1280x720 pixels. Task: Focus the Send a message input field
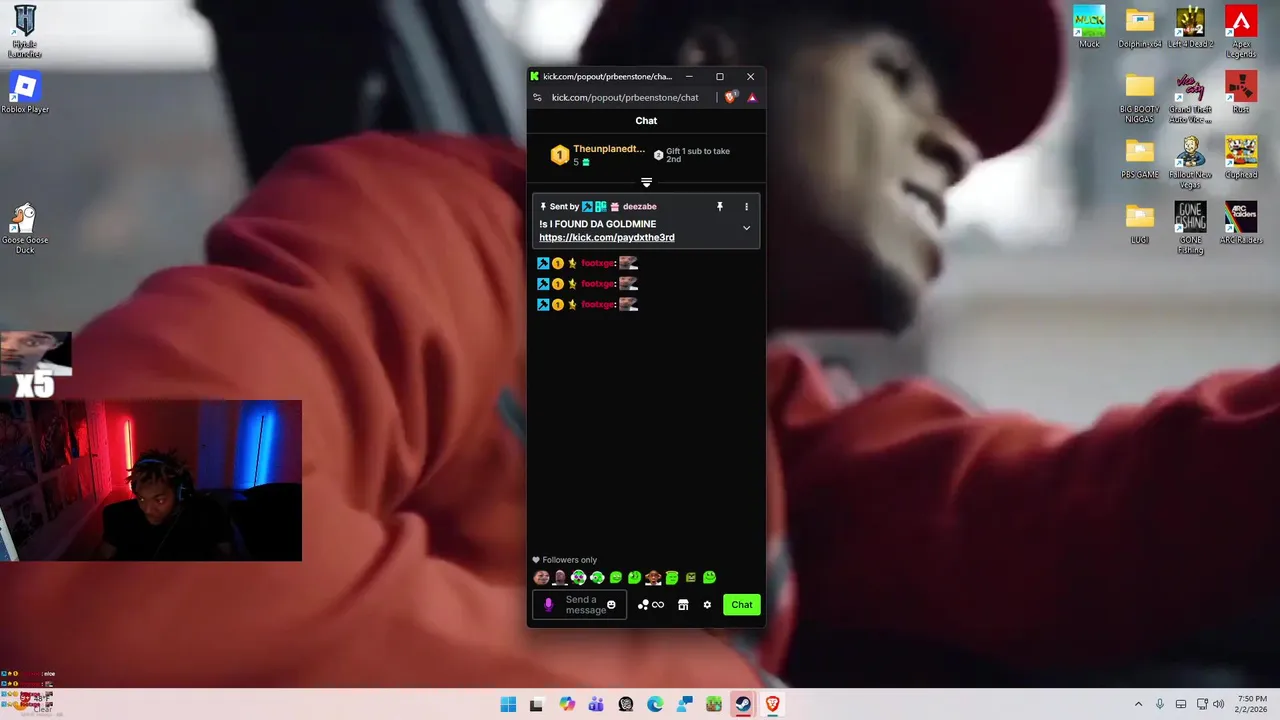580,605
